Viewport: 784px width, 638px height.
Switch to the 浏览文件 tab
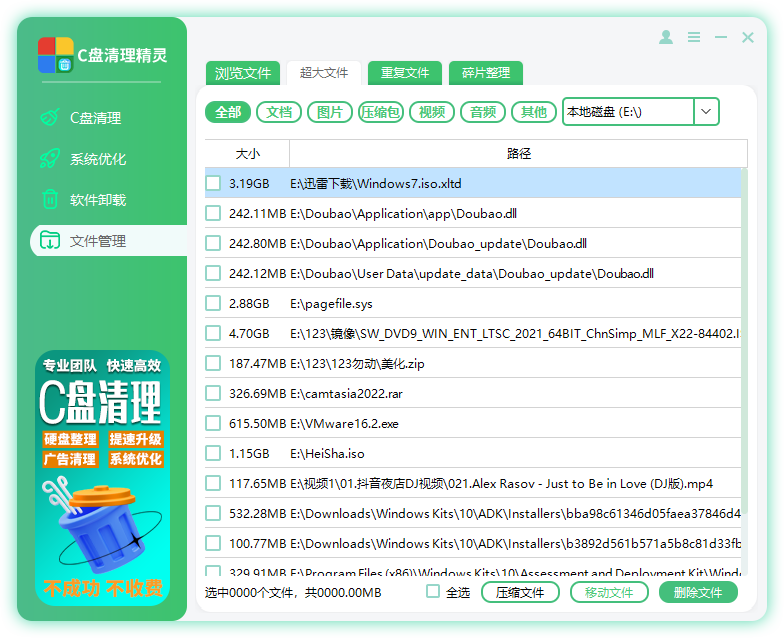point(243,73)
